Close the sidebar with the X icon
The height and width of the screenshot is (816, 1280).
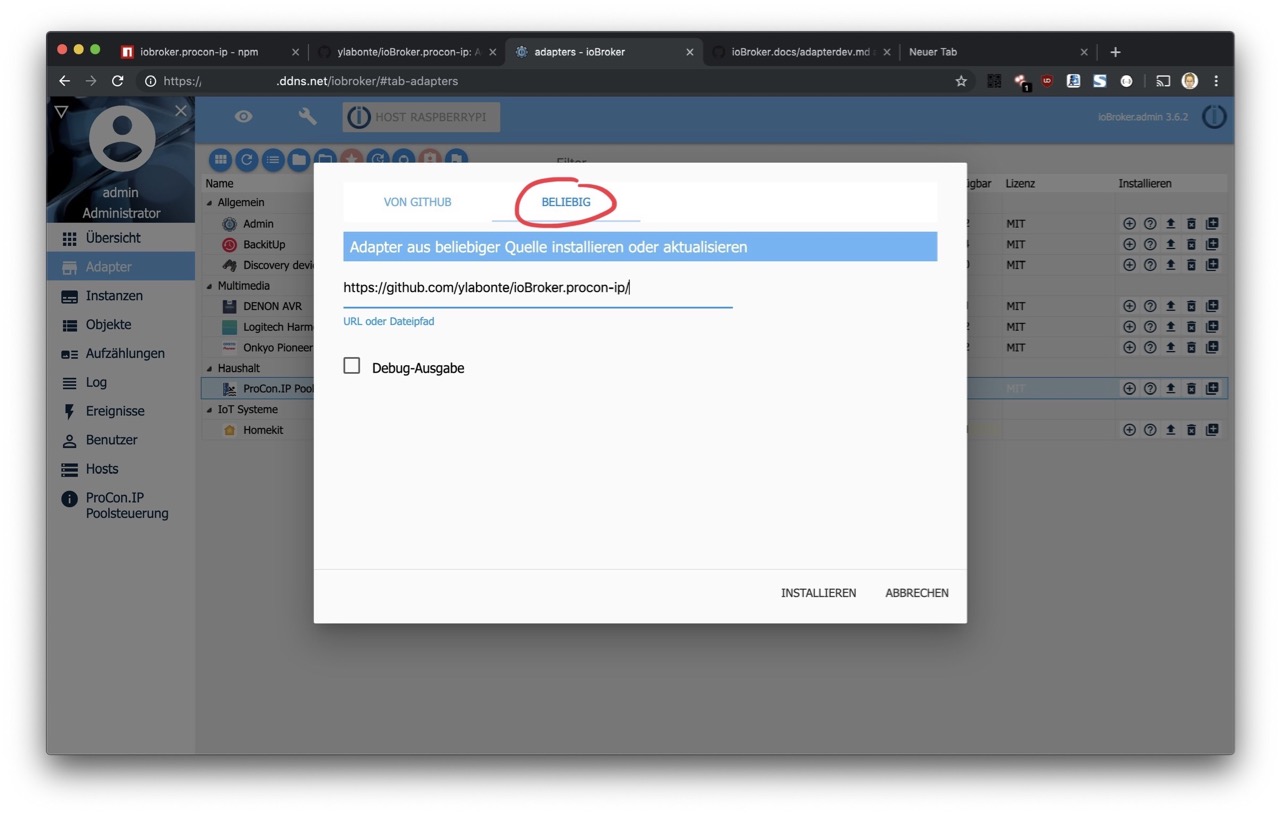pyautogui.click(x=181, y=111)
